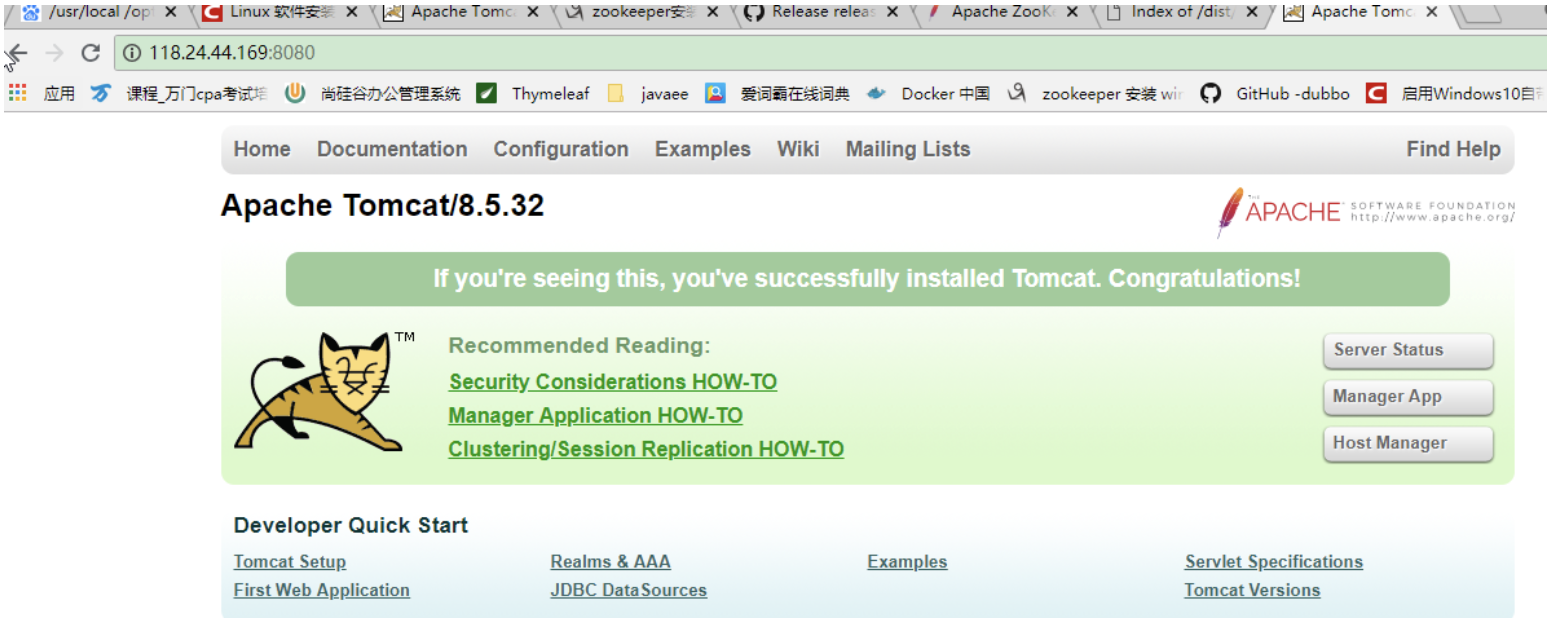This screenshot has width=1560, height=618.
Task: Click the Manager App button
Action: tap(1408, 397)
